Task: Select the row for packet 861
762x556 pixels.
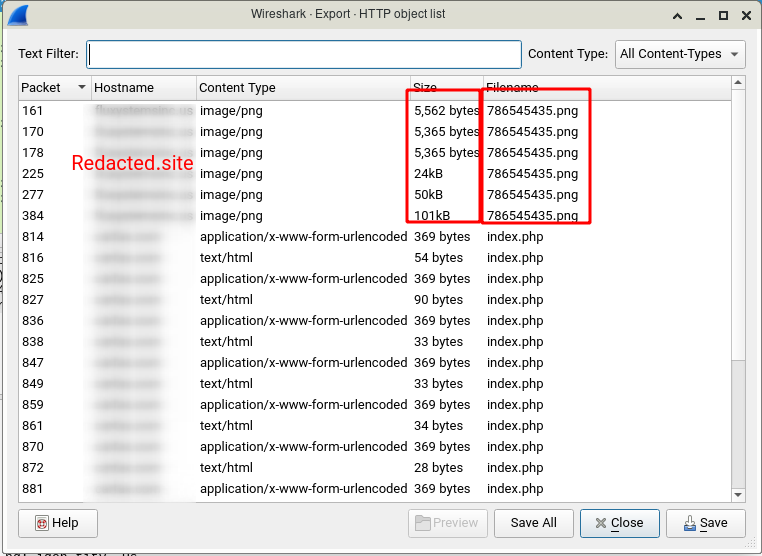Action: [x=375, y=425]
